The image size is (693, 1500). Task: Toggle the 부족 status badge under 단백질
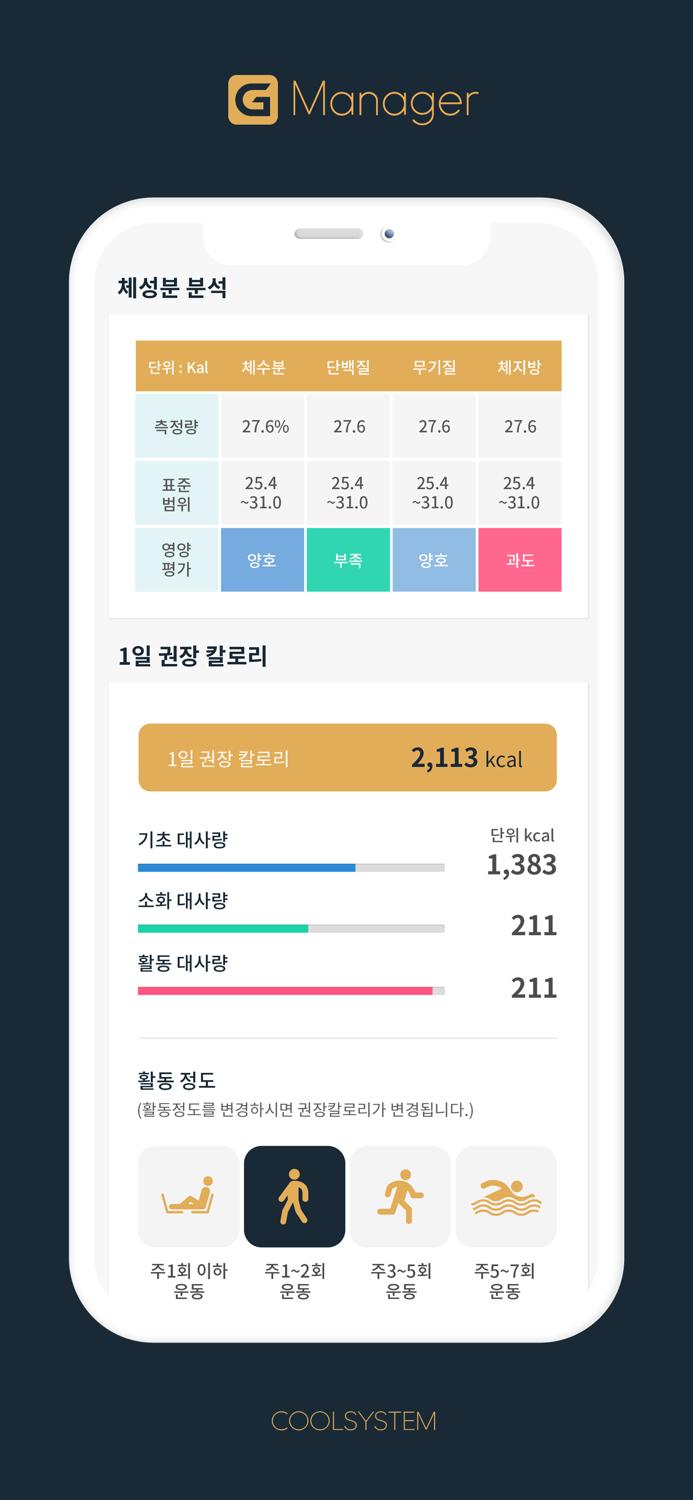[x=348, y=560]
